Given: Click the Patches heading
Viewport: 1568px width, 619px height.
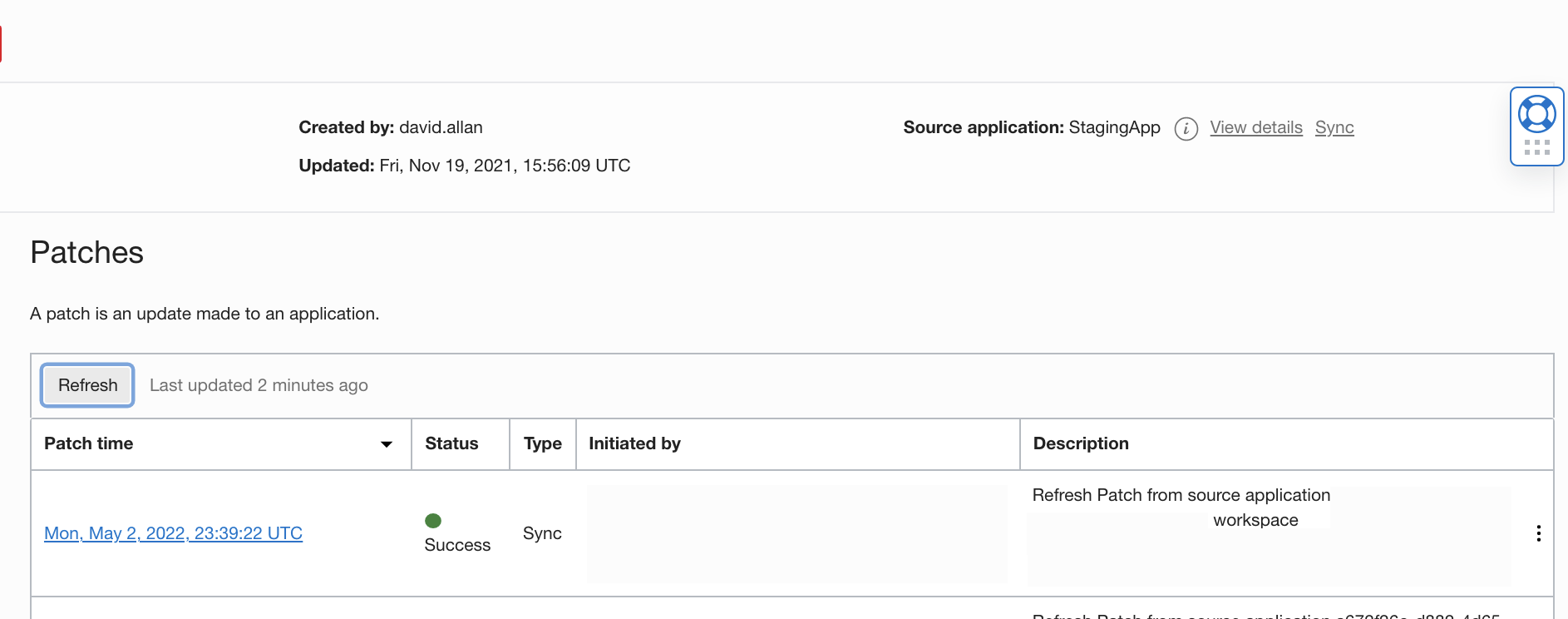Looking at the screenshot, I should click(x=87, y=252).
